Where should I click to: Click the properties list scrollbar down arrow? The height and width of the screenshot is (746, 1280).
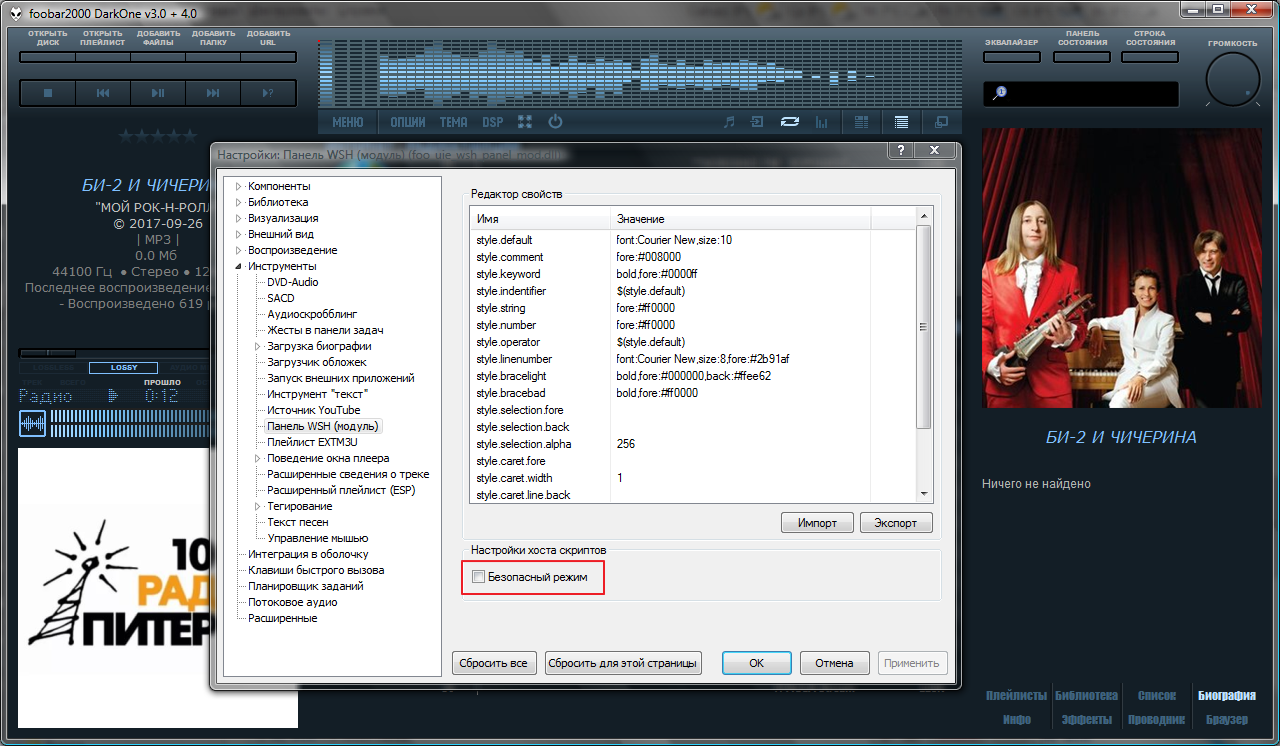click(922, 493)
